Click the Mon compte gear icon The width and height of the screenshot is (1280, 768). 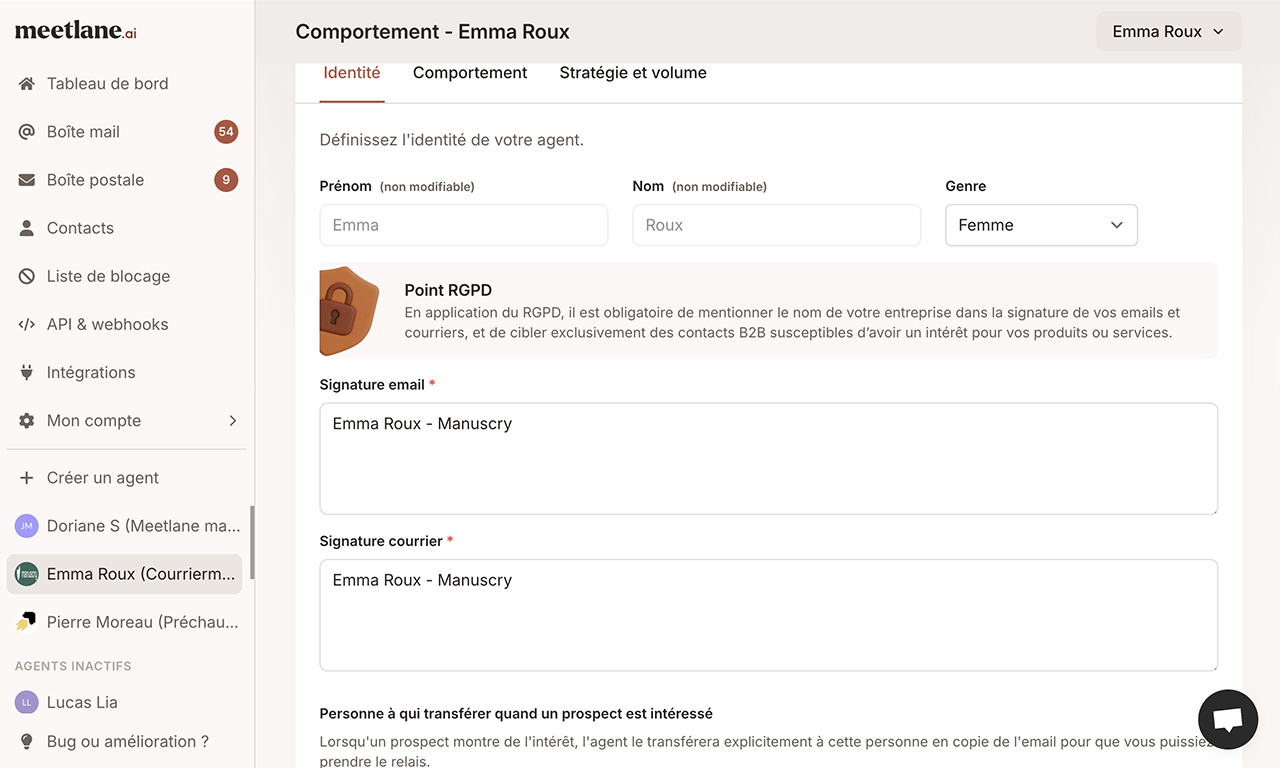coord(27,420)
